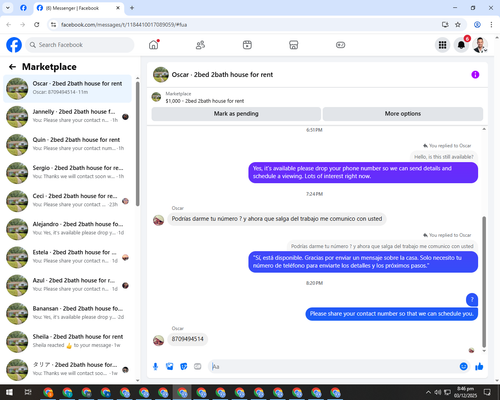Choose a GIF icon

198,367
